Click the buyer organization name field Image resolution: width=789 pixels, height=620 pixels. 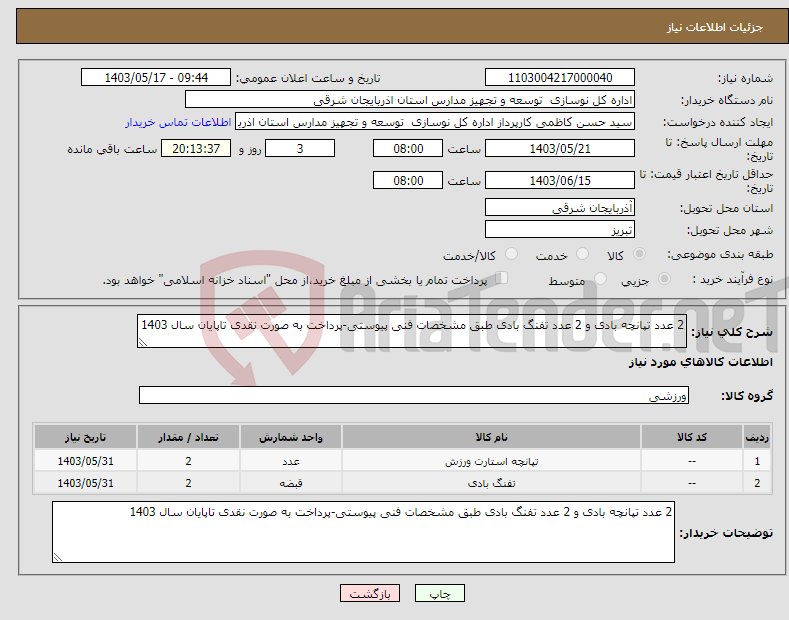point(410,100)
